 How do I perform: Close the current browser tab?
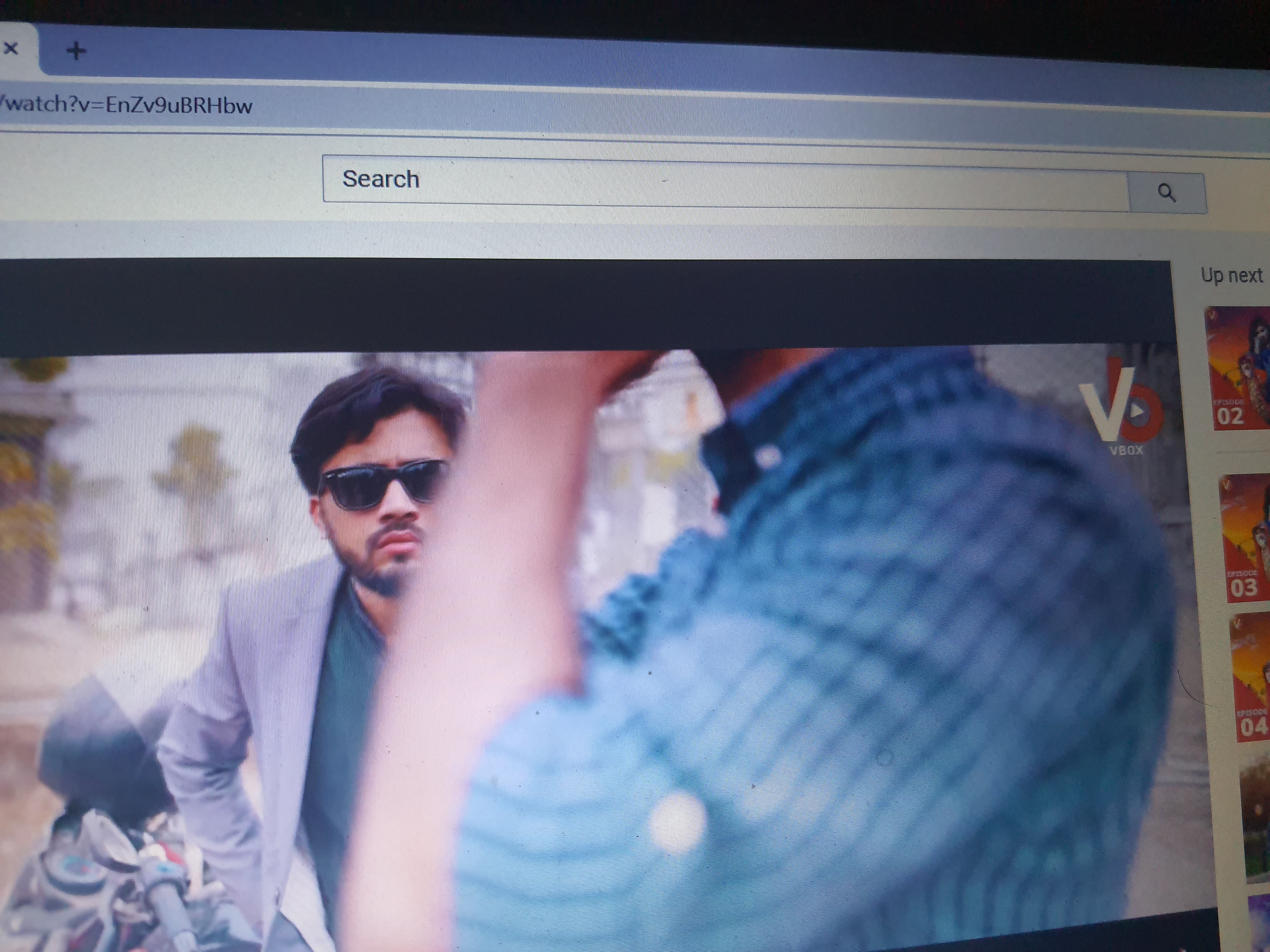pos(10,49)
